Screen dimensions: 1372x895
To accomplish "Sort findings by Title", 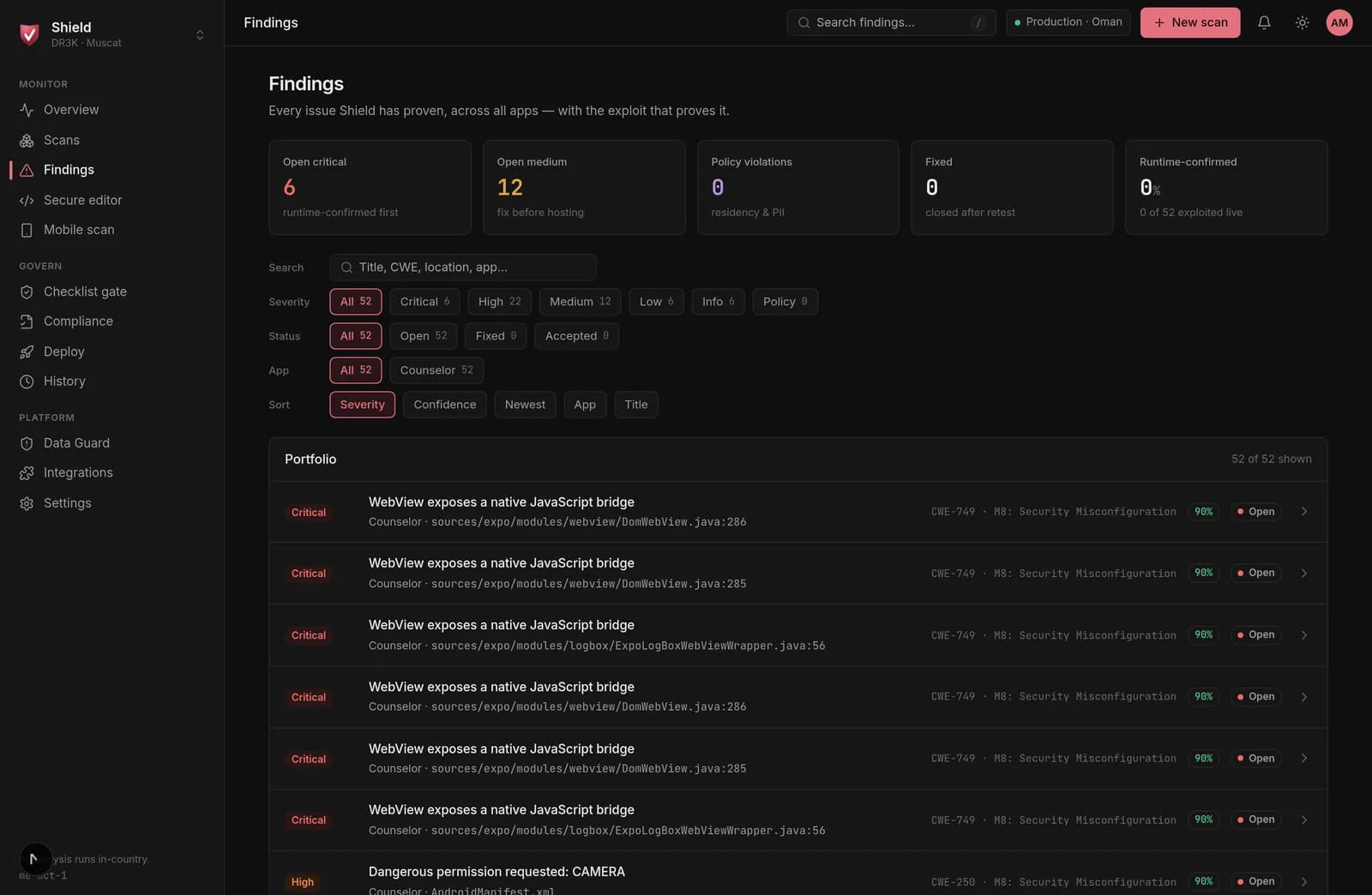I will pyautogui.click(x=636, y=405).
